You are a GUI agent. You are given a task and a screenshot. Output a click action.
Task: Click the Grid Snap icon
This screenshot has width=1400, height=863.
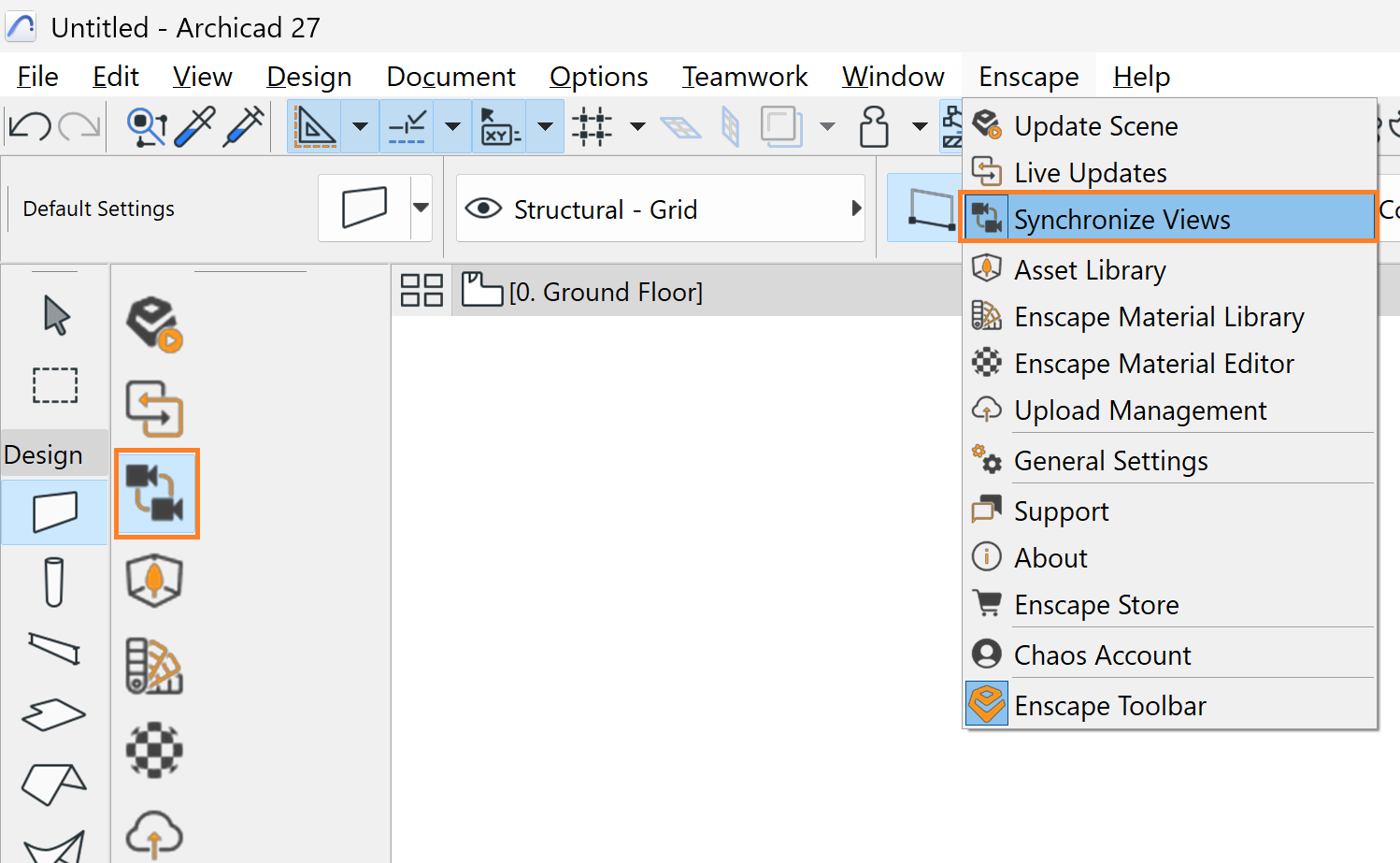pyautogui.click(x=592, y=126)
